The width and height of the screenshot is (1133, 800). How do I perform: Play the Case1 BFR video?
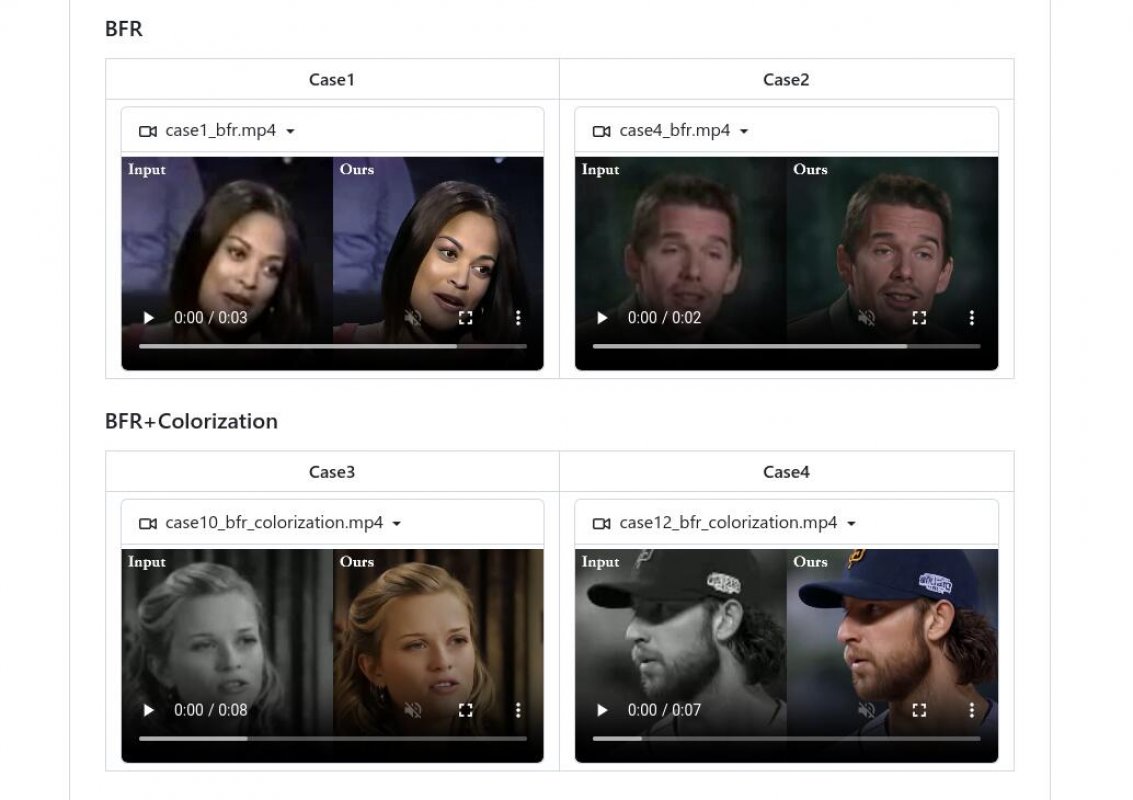tap(148, 318)
